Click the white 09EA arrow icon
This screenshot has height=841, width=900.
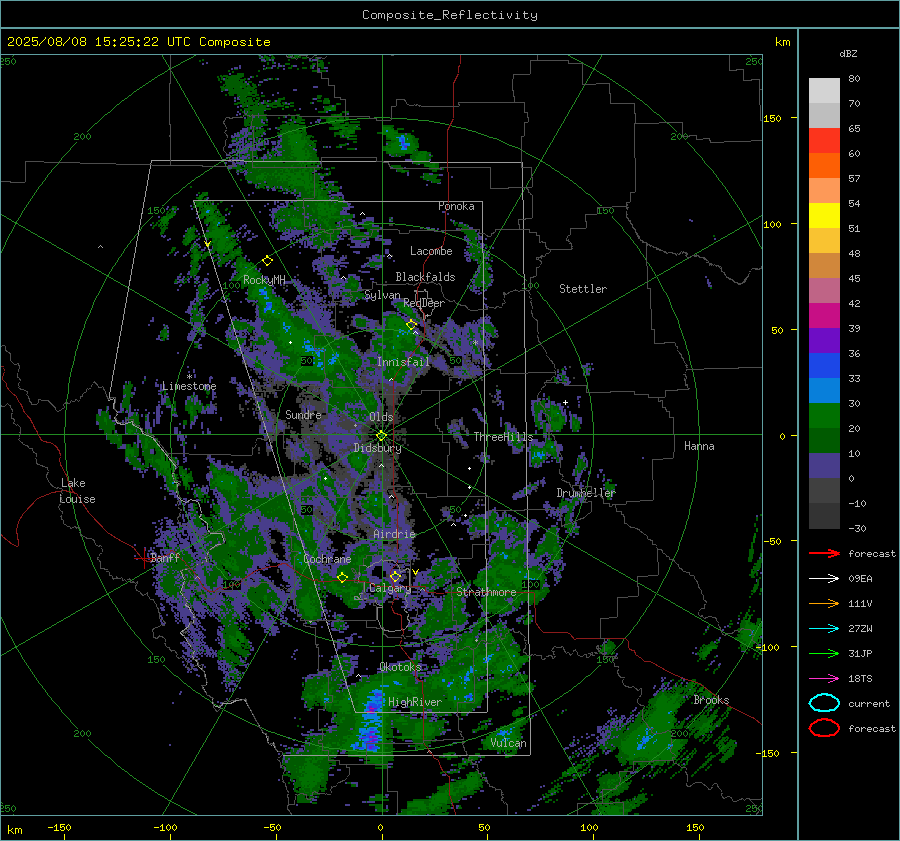point(824,579)
